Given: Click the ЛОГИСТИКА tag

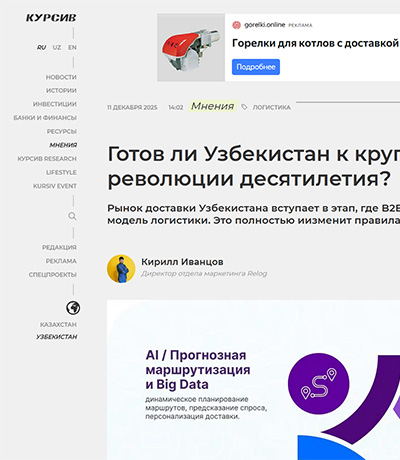Looking at the screenshot, I should (272, 107).
